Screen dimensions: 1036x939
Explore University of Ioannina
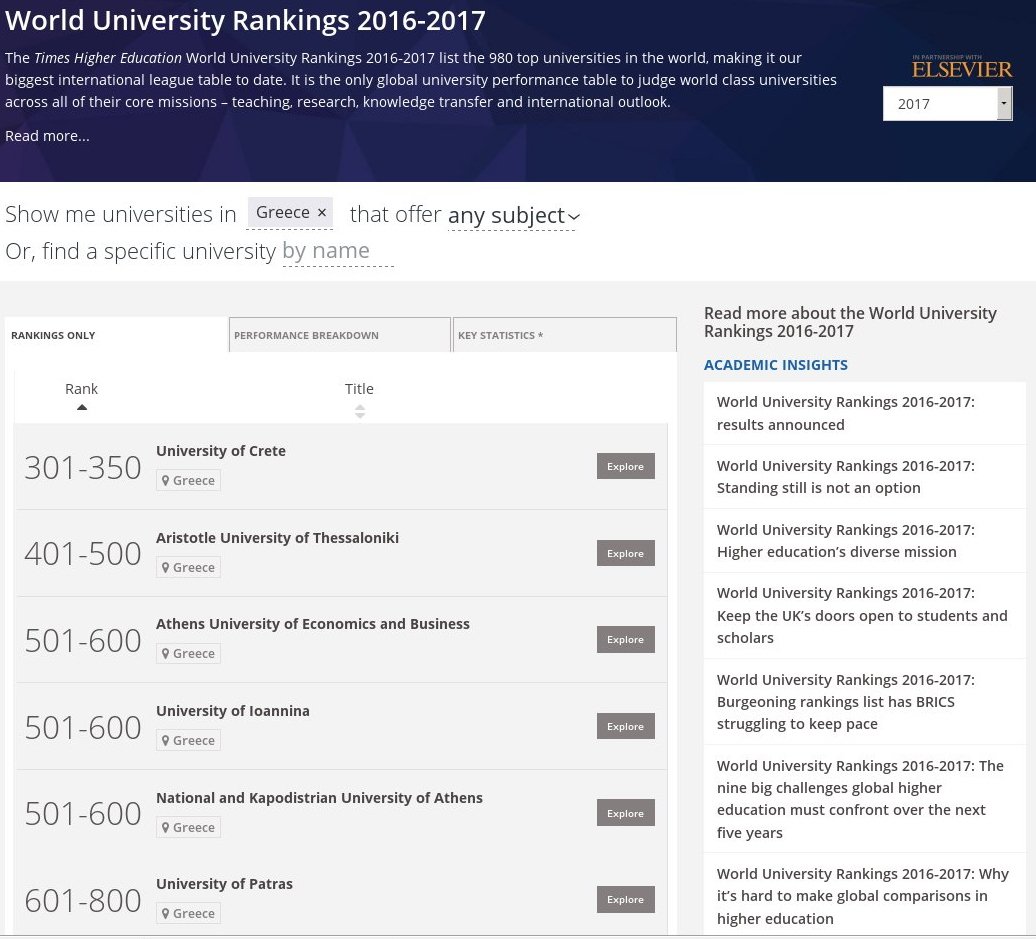pos(626,726)
